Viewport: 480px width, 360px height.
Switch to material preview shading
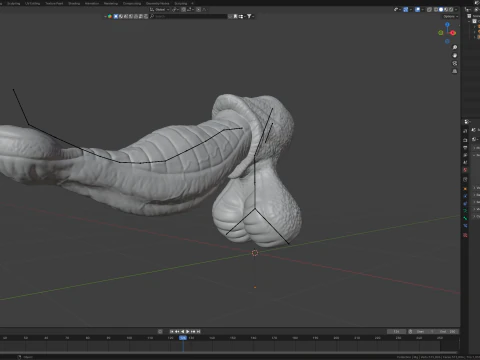(446, 9)
